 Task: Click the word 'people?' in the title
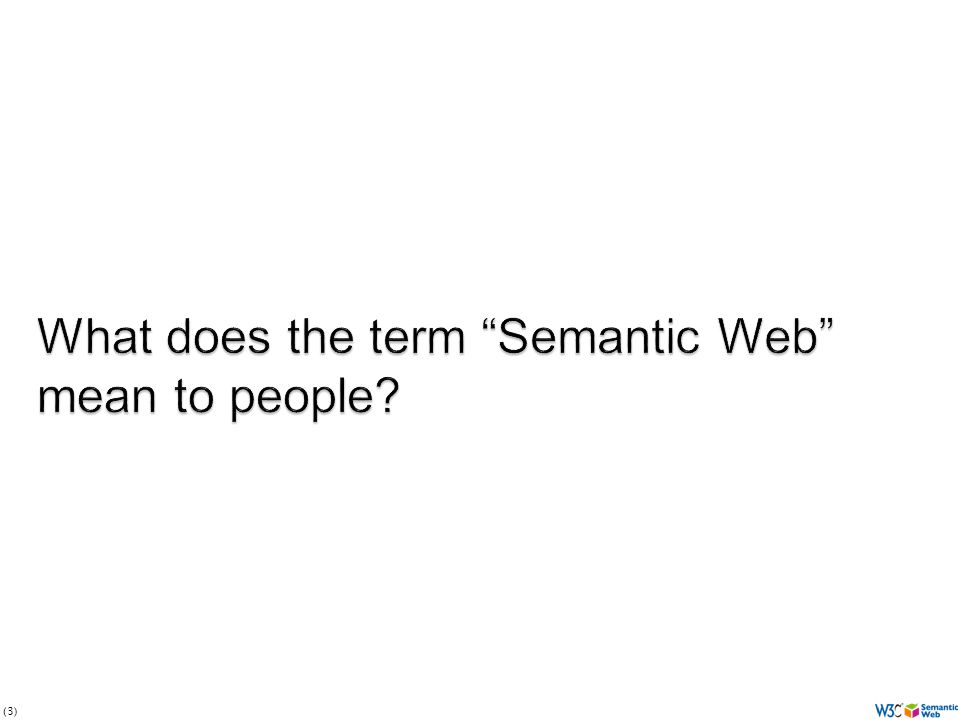point(315,399)
